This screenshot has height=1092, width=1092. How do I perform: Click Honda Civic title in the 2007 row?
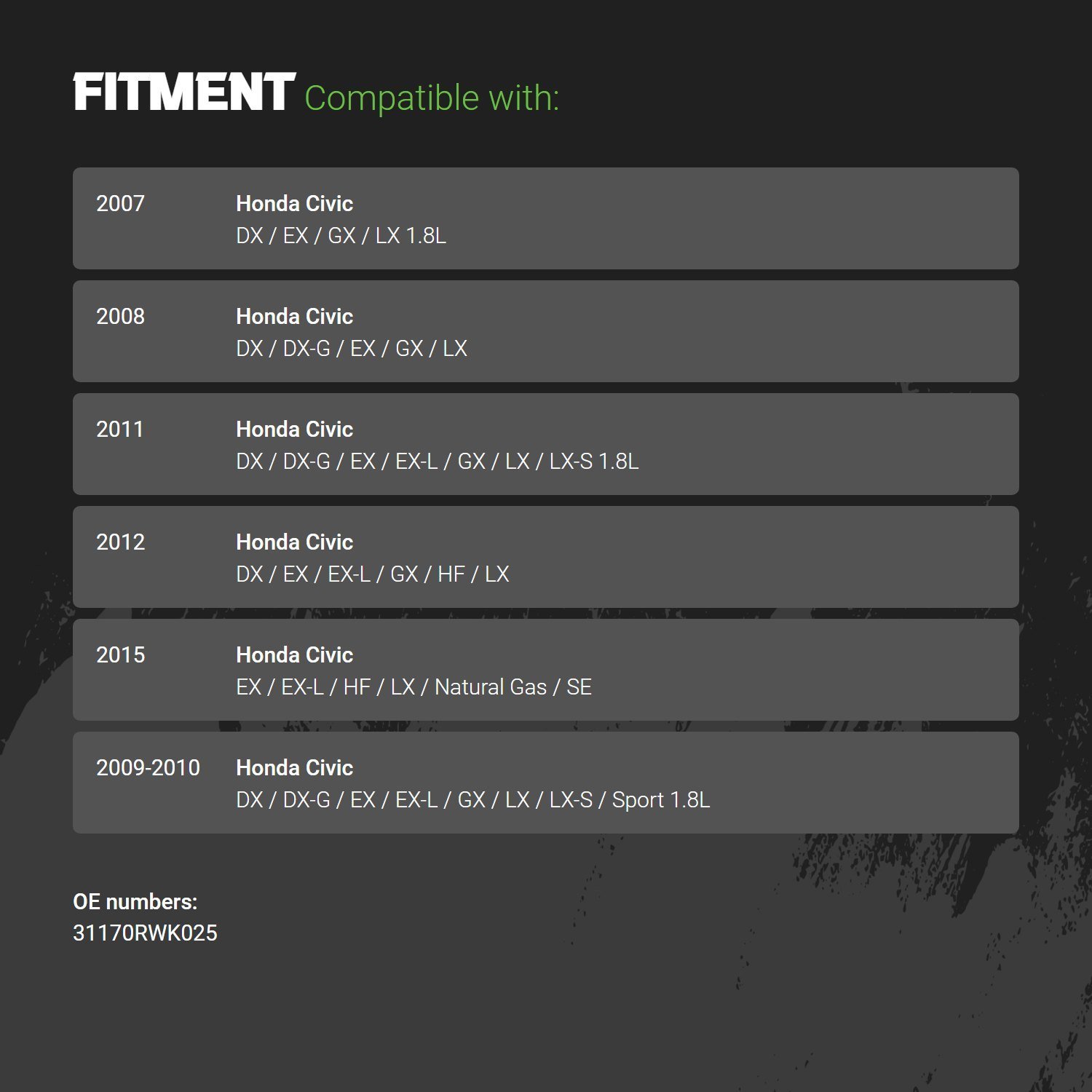pyautogui.click(x=294, y=204)
